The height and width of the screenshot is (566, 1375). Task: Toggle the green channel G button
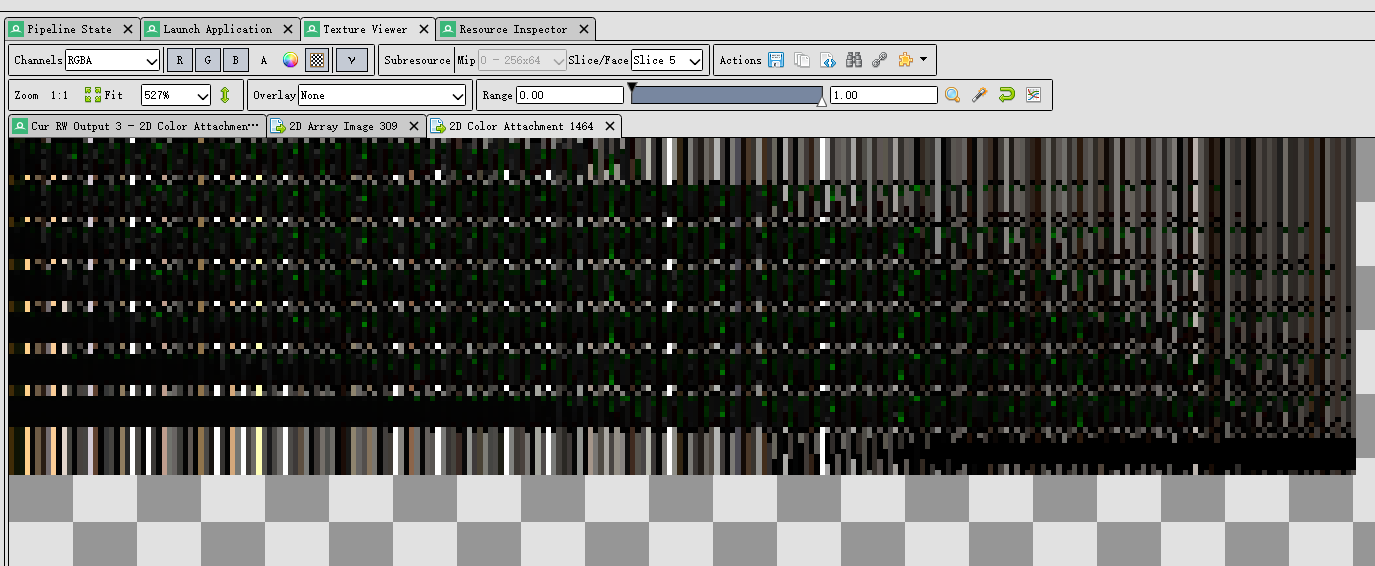click(x=207, y=60)
